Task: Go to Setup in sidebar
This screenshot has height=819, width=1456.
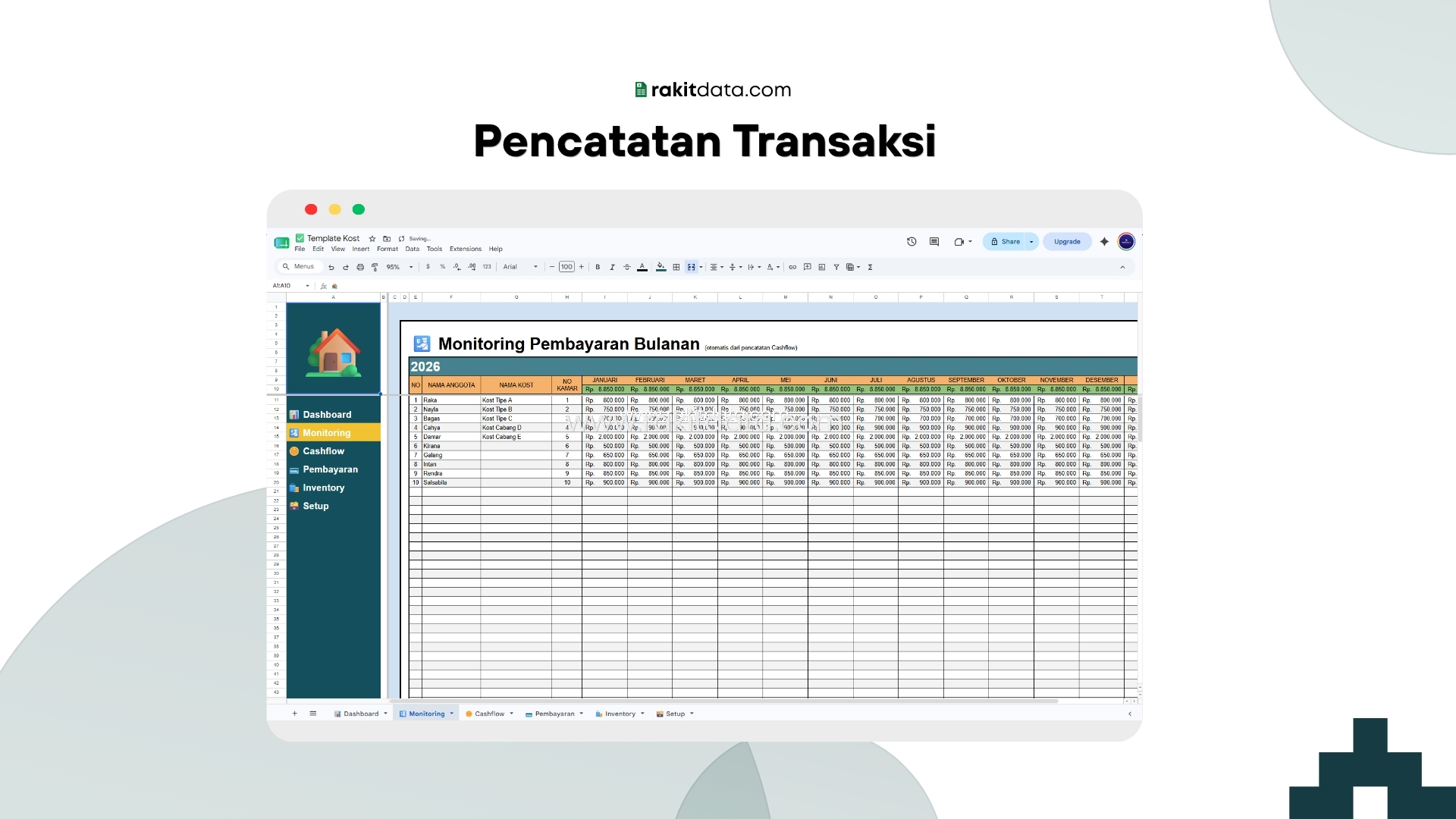Action: coord(315,506)
